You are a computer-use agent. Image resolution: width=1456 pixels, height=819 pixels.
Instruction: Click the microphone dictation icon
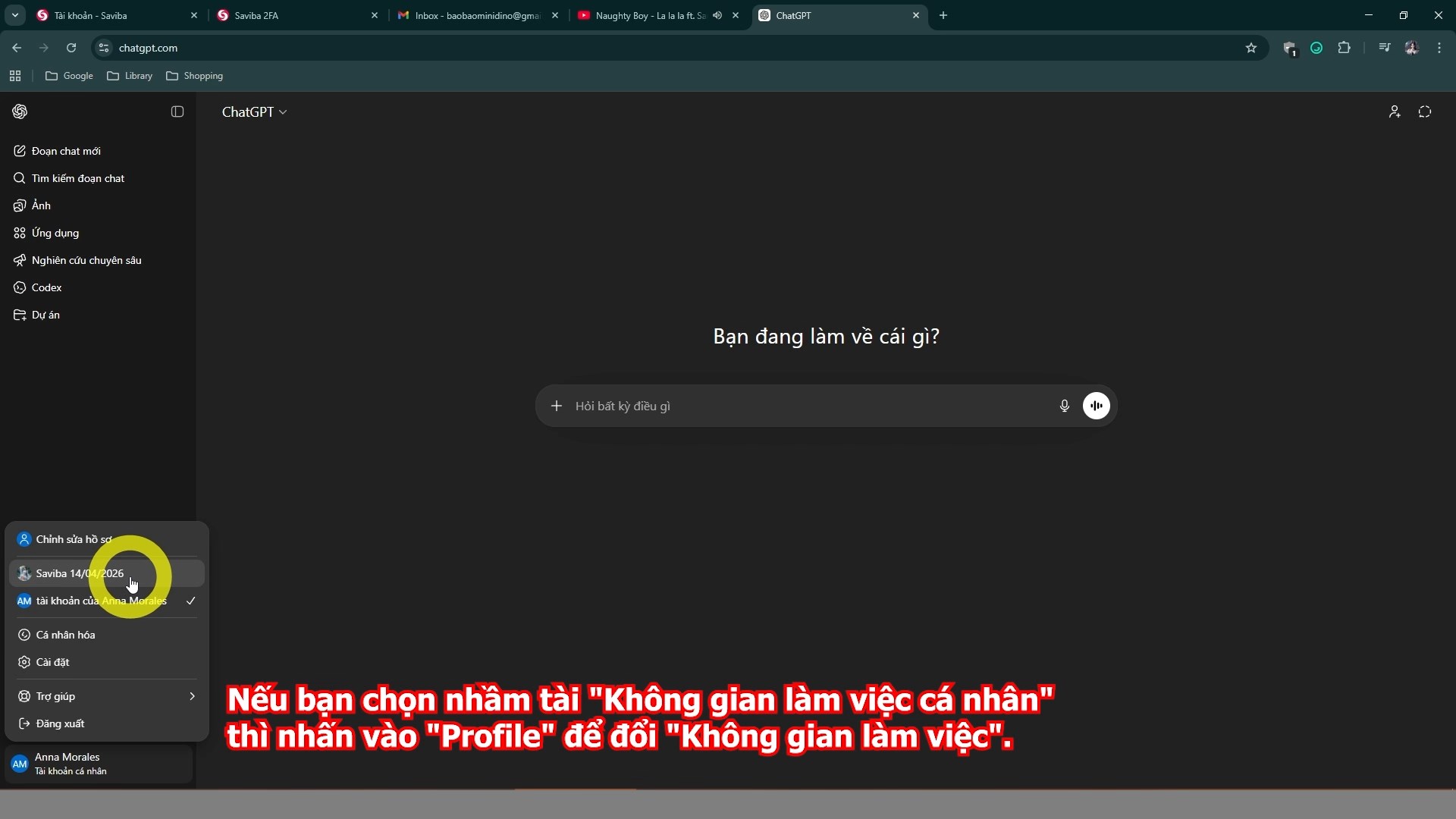(1064, 406)
